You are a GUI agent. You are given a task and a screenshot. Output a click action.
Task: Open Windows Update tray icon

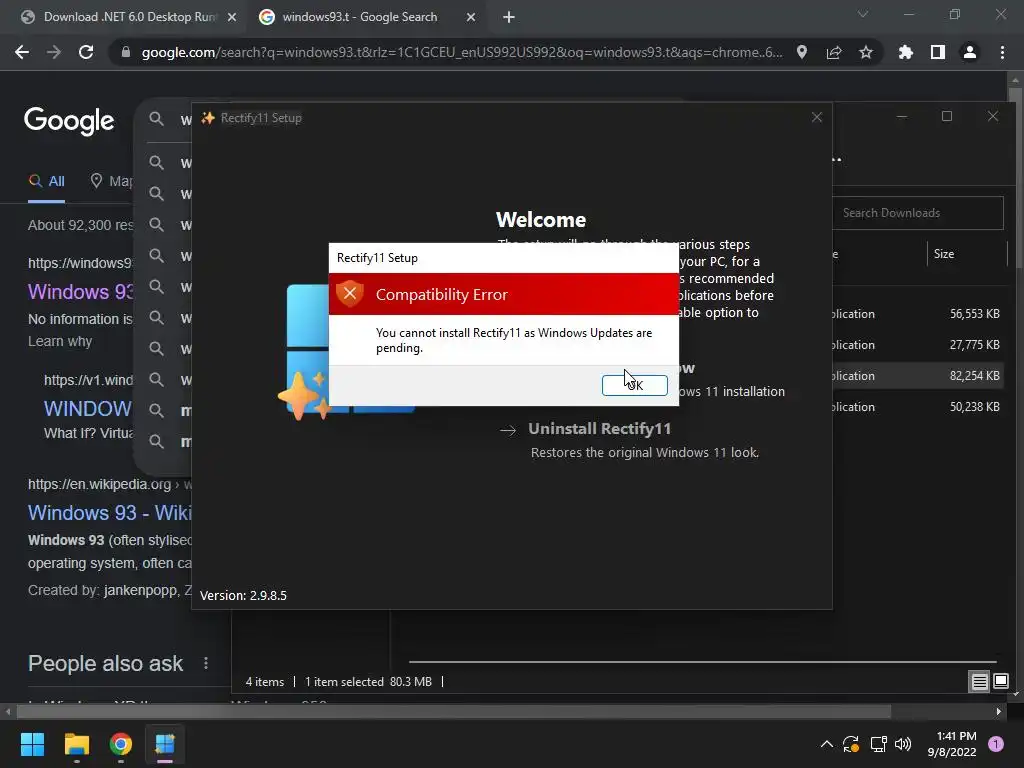click(851, 744)
